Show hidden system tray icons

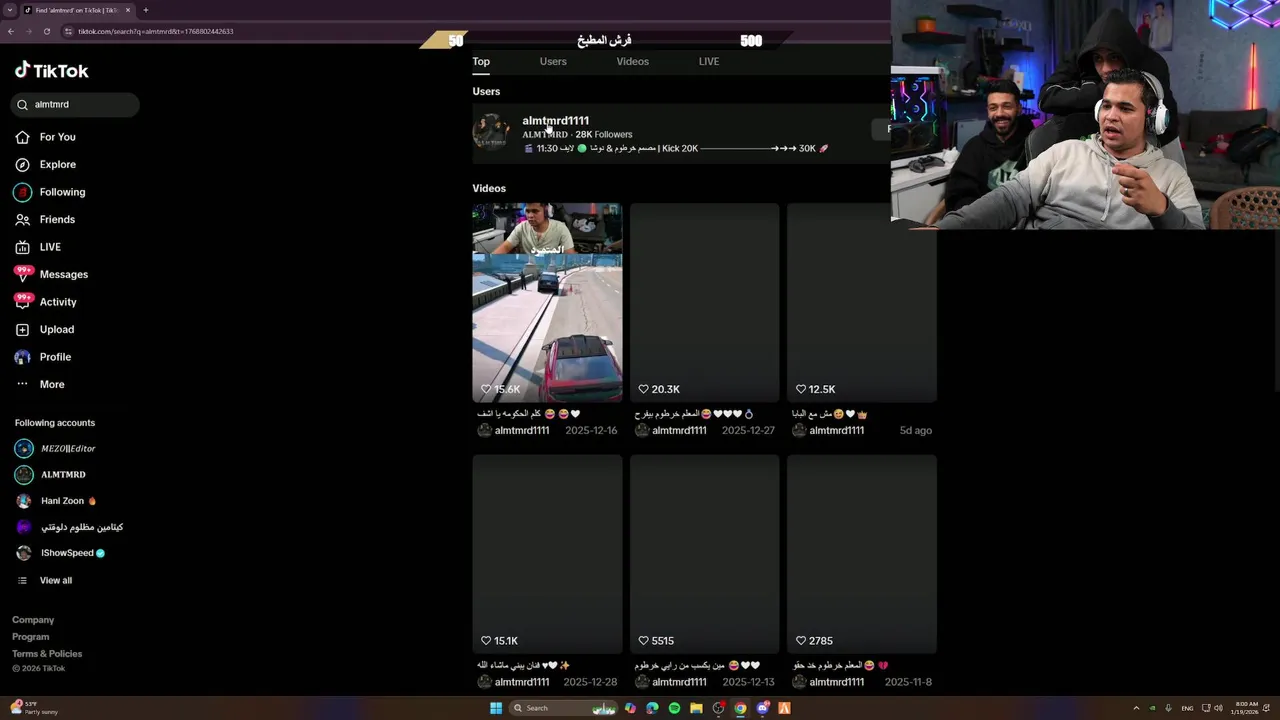coord(1136,708)
